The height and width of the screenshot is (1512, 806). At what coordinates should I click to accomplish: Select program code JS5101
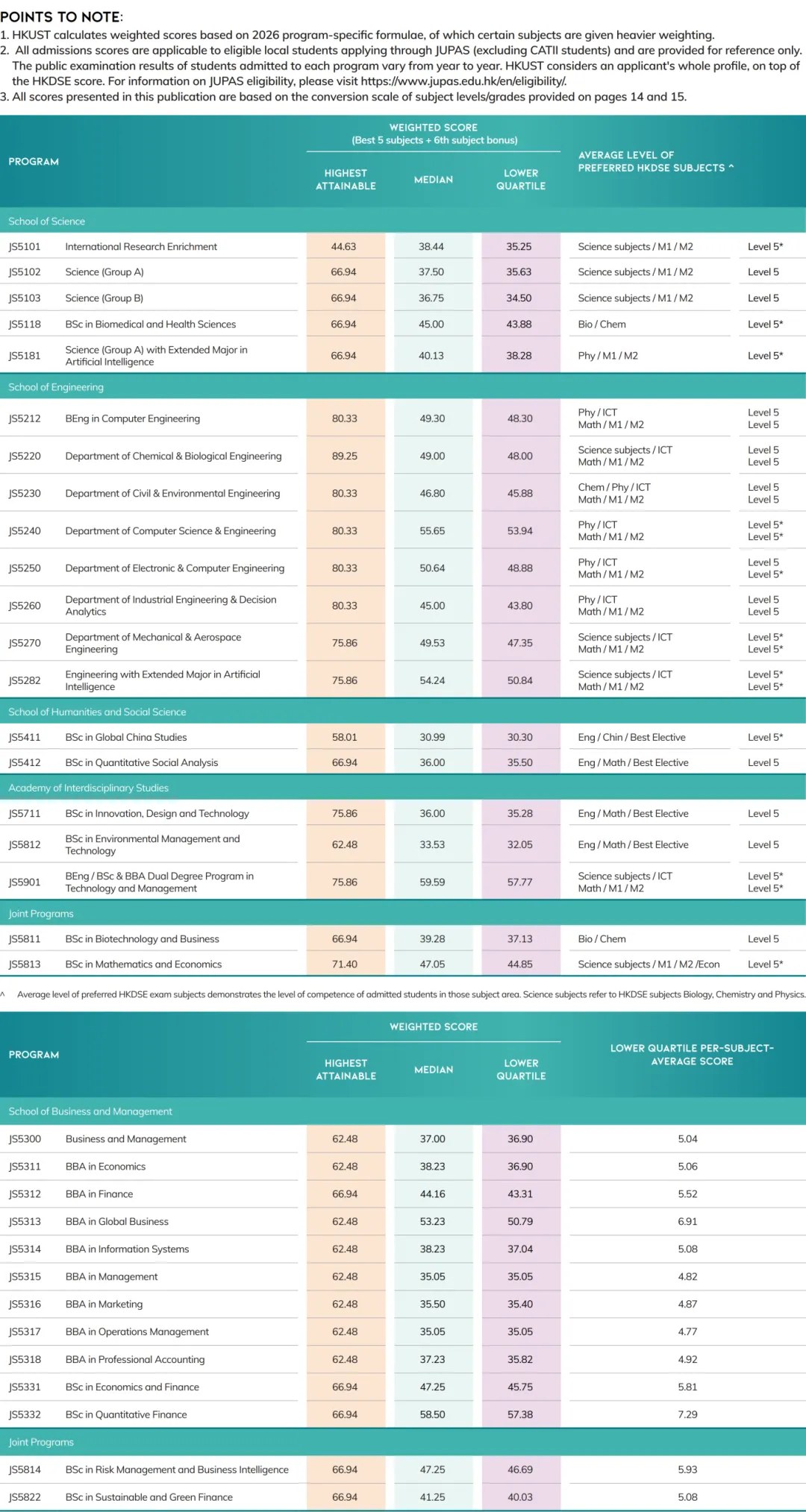point(25,247)
